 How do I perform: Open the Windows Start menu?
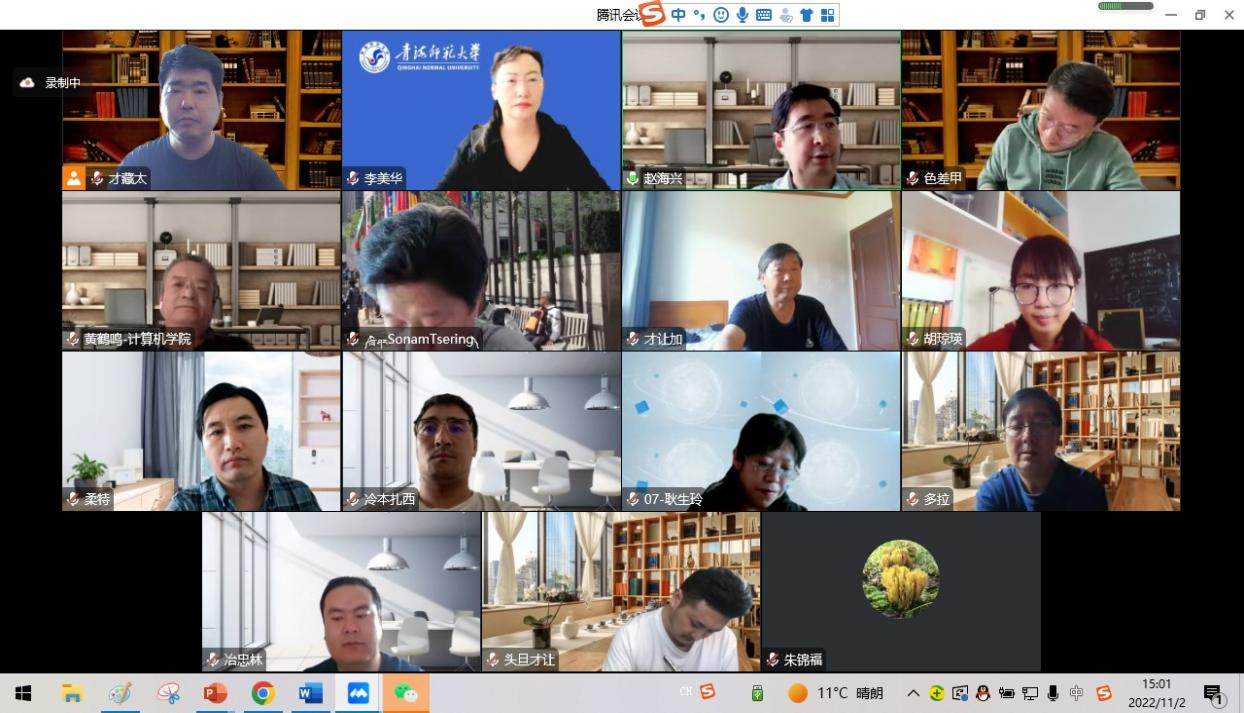pyautogui.click(x=22, y=693)
